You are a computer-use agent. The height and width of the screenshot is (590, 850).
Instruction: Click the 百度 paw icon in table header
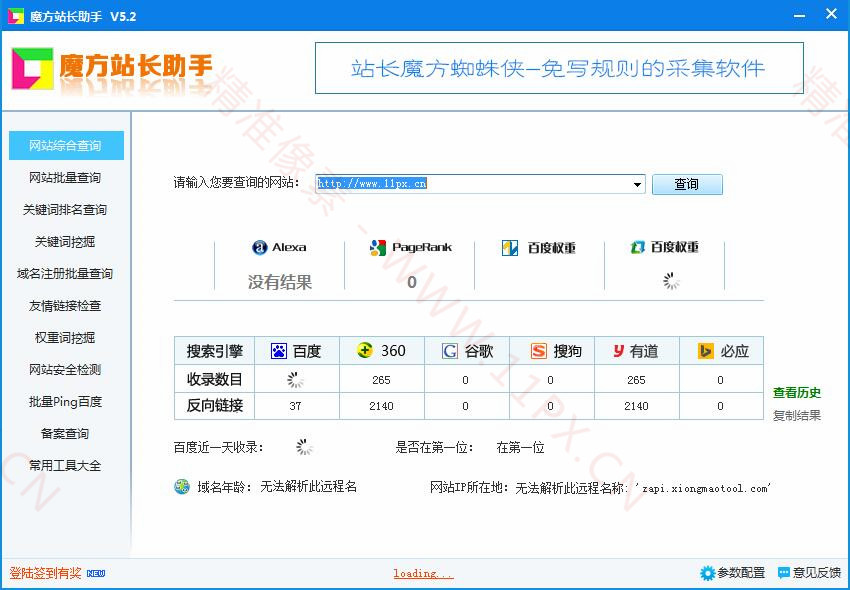click(x=279, y=351)
